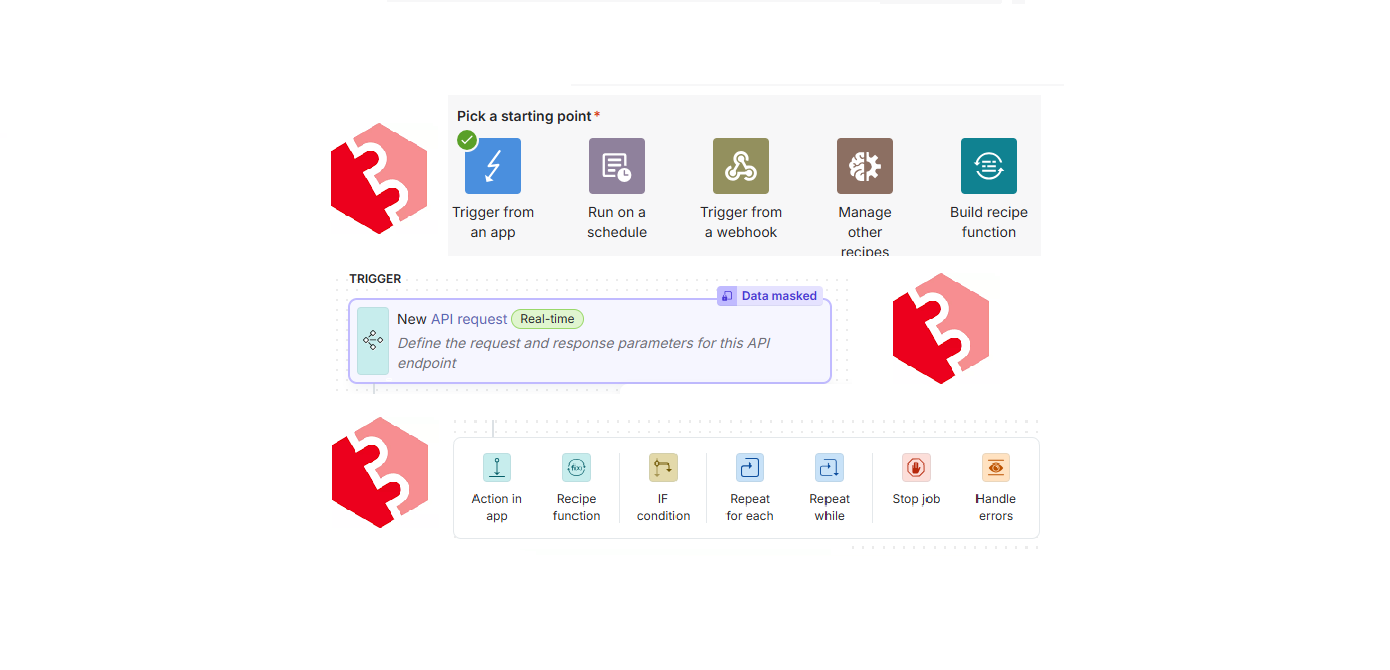The width and height of the screenshot is (1390, 670).
Task: Add an IF condition step
Action: tap(663, 467)
